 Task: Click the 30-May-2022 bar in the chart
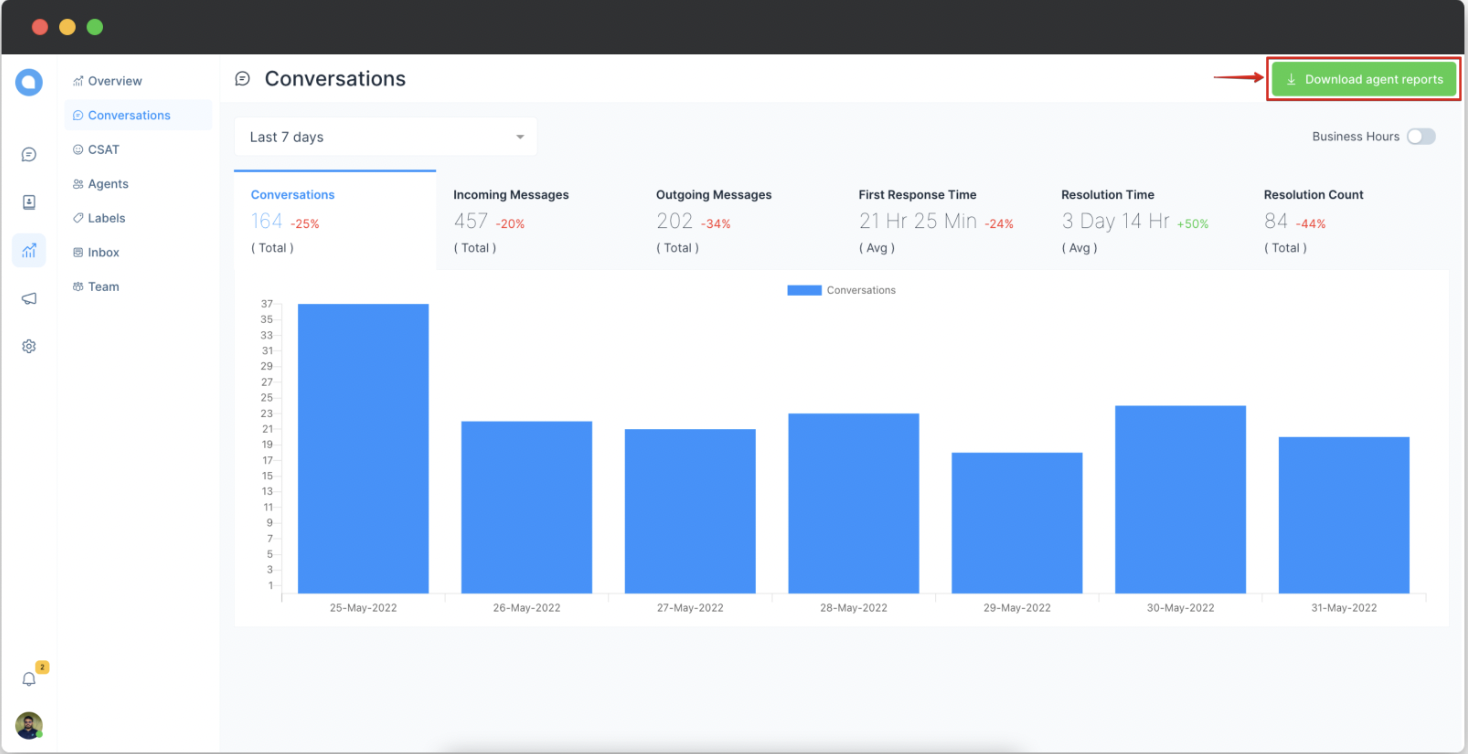(1180, 499)
